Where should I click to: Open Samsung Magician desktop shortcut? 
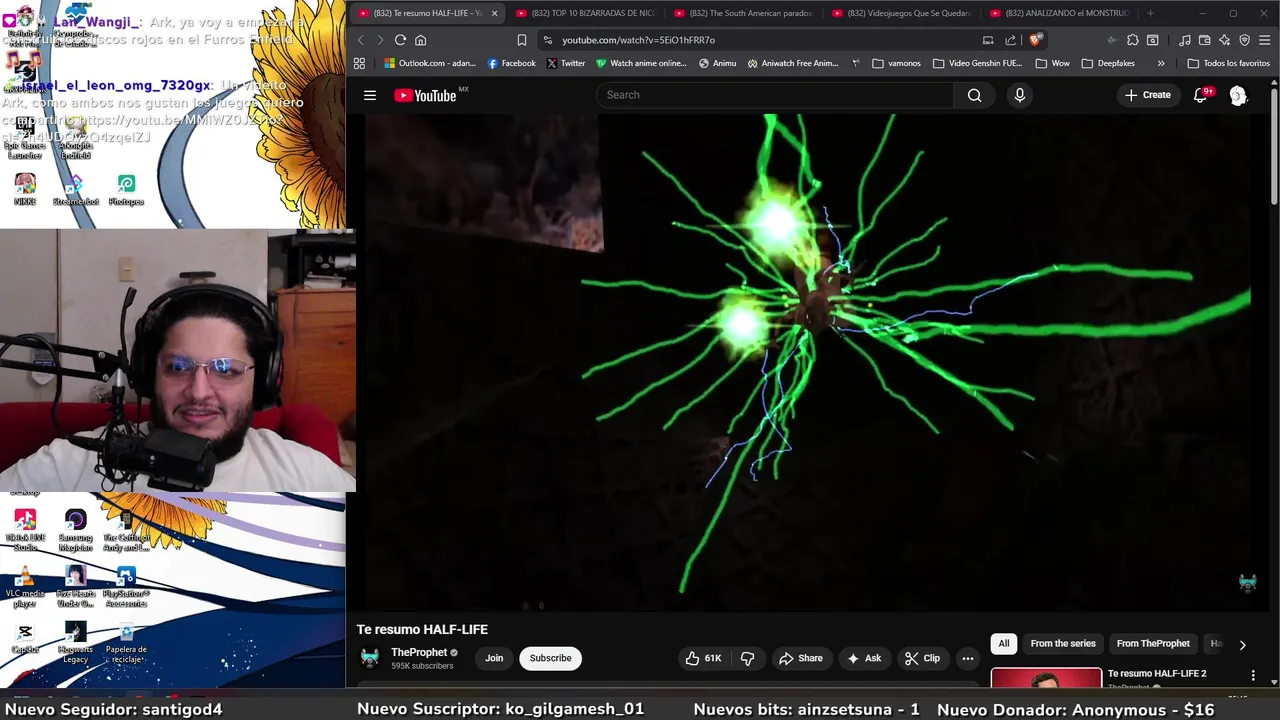pyautogui.click(x=75, y=530)
